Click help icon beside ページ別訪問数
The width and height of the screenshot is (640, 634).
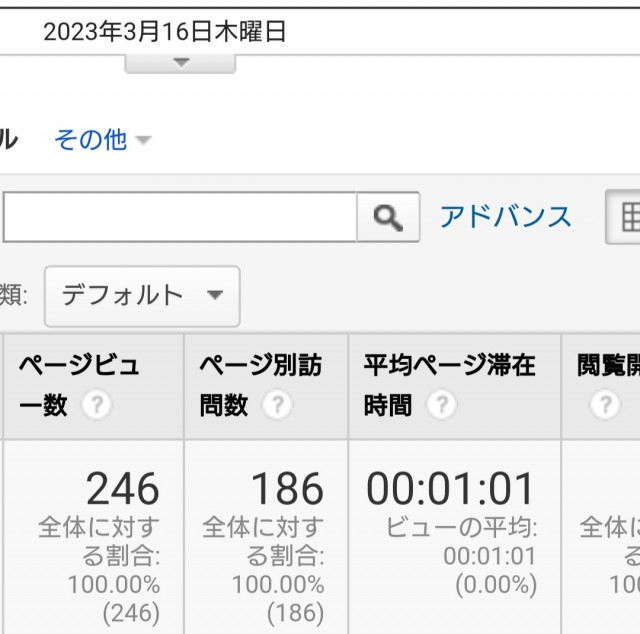pos(277,405)
